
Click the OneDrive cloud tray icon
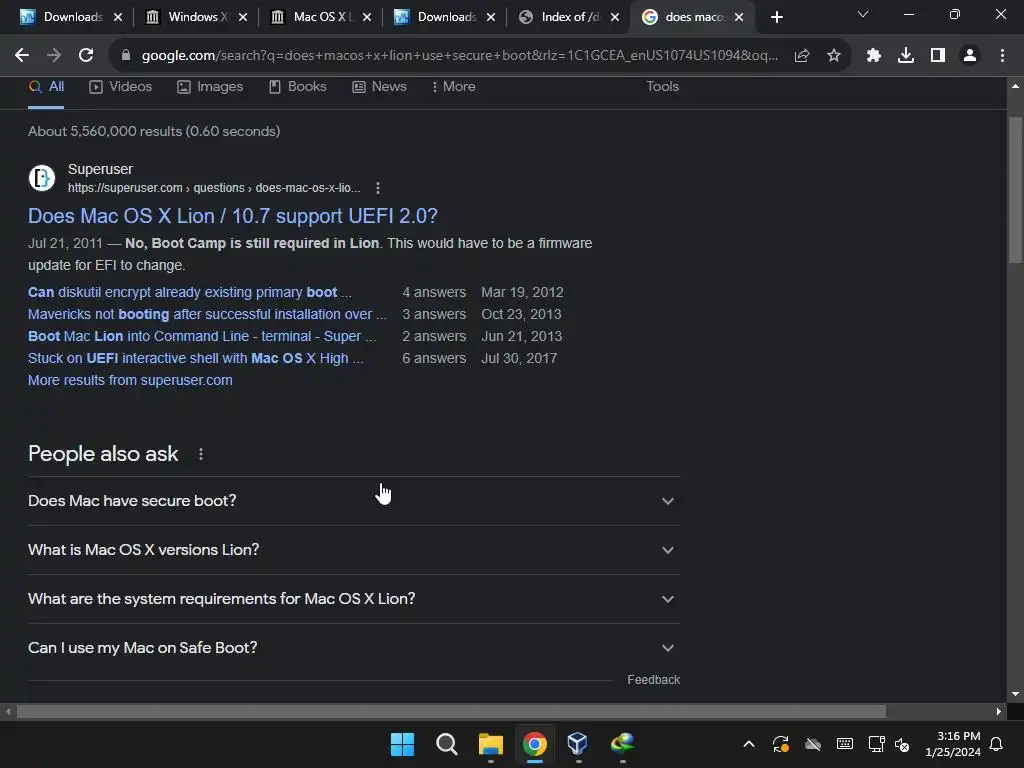(x=813, y=744)
